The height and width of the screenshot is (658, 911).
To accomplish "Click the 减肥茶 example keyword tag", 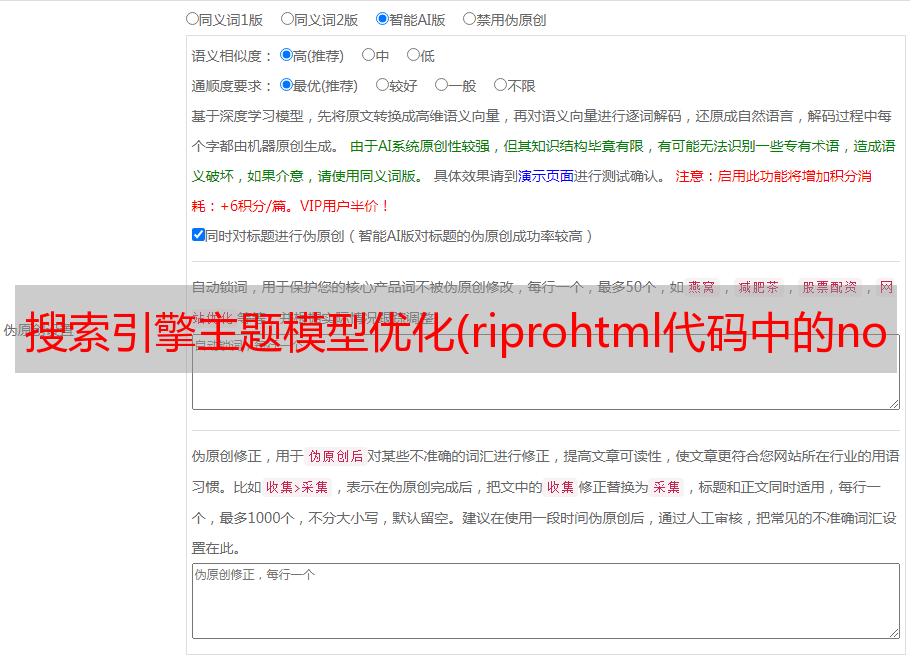I will [x=759, y=287].
